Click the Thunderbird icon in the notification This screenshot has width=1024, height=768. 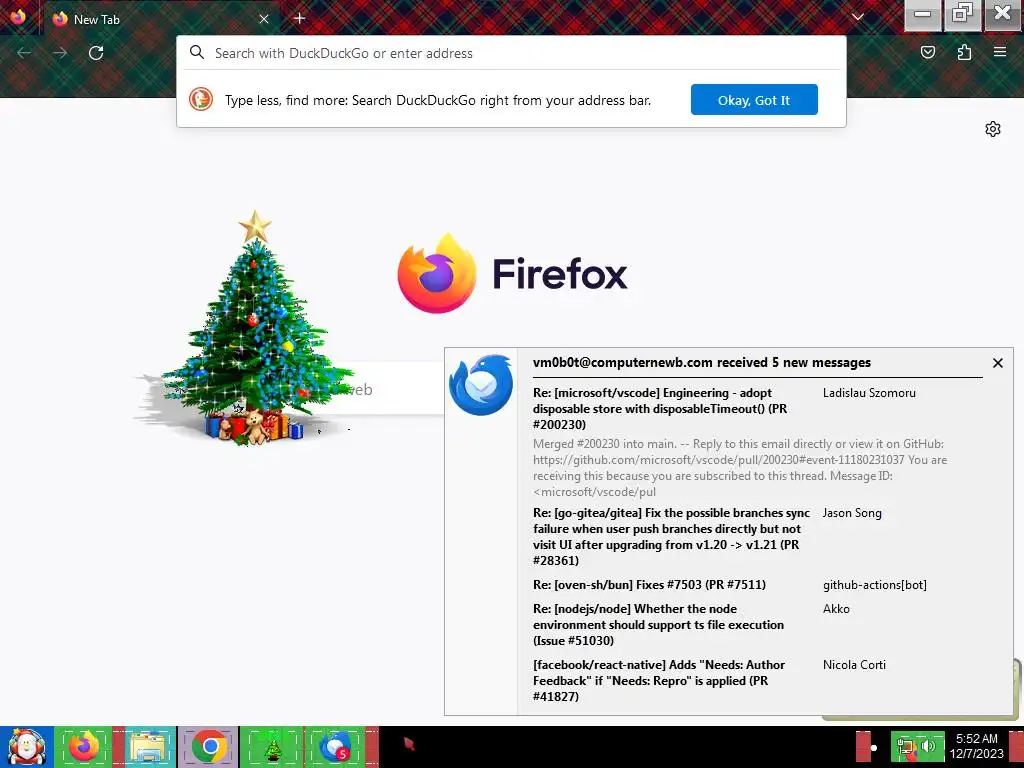click(x=481, y=385)
